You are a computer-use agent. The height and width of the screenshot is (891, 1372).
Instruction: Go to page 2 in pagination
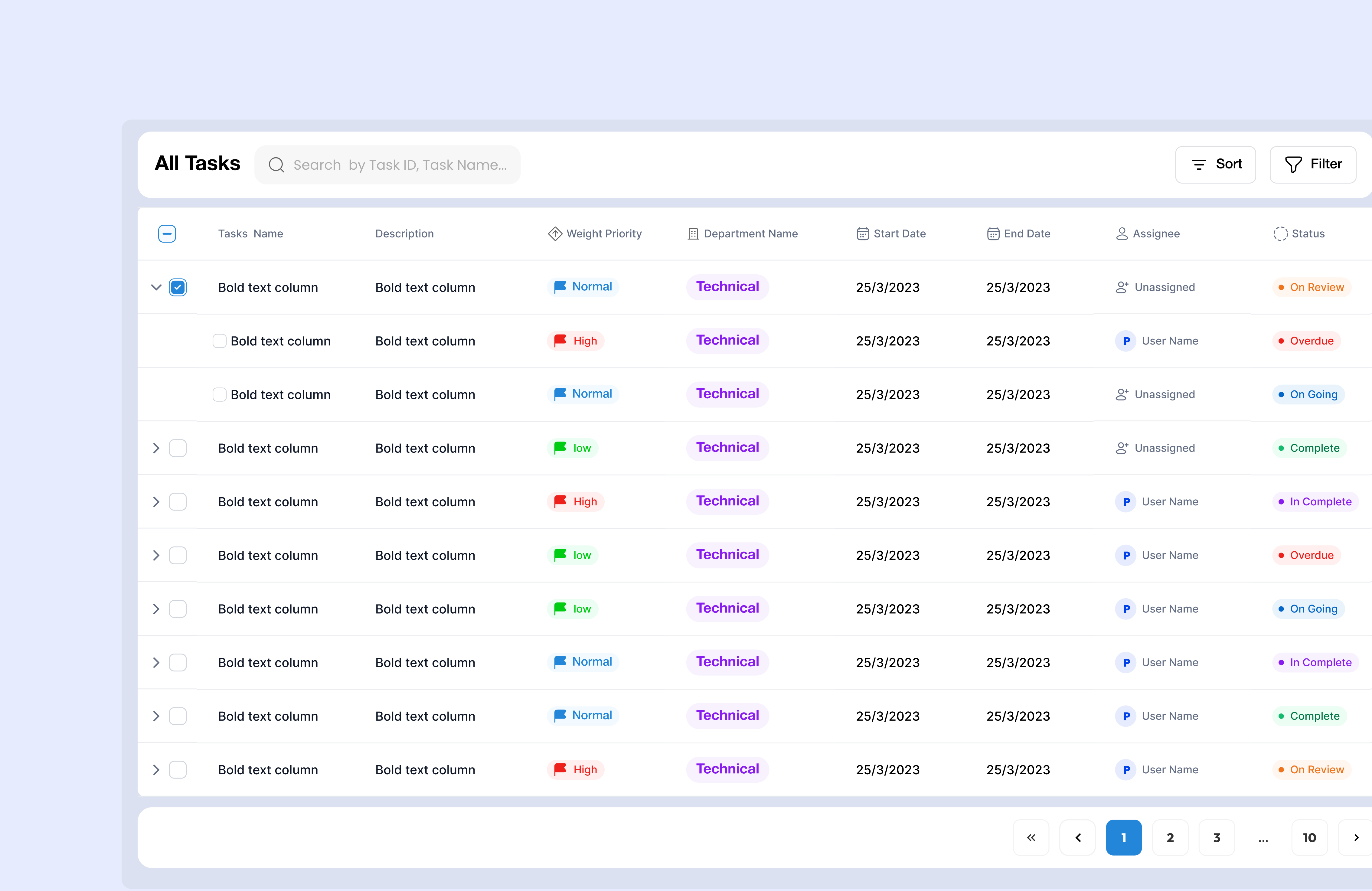pos(1170,837)
